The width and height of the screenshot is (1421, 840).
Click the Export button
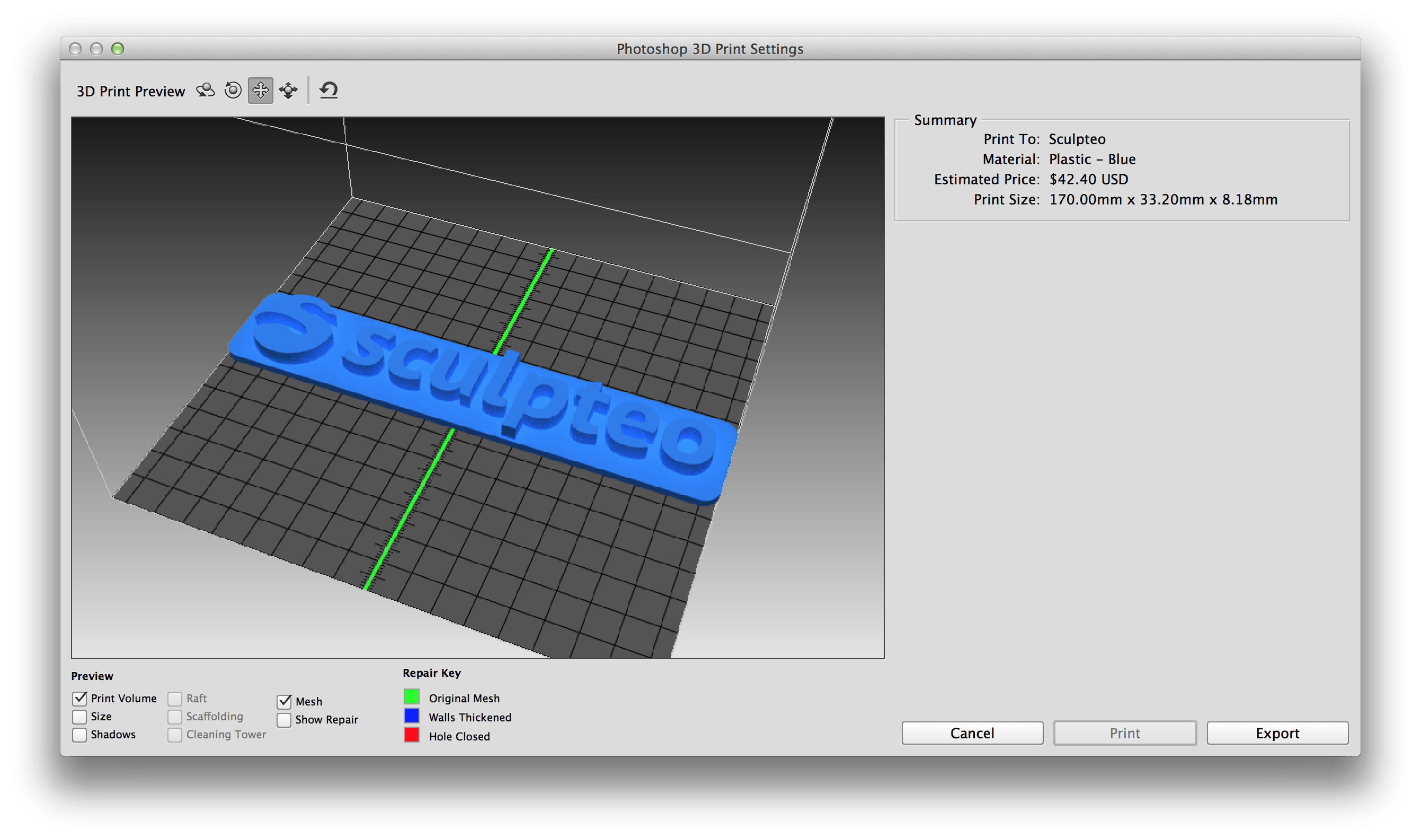(1277, 733)
